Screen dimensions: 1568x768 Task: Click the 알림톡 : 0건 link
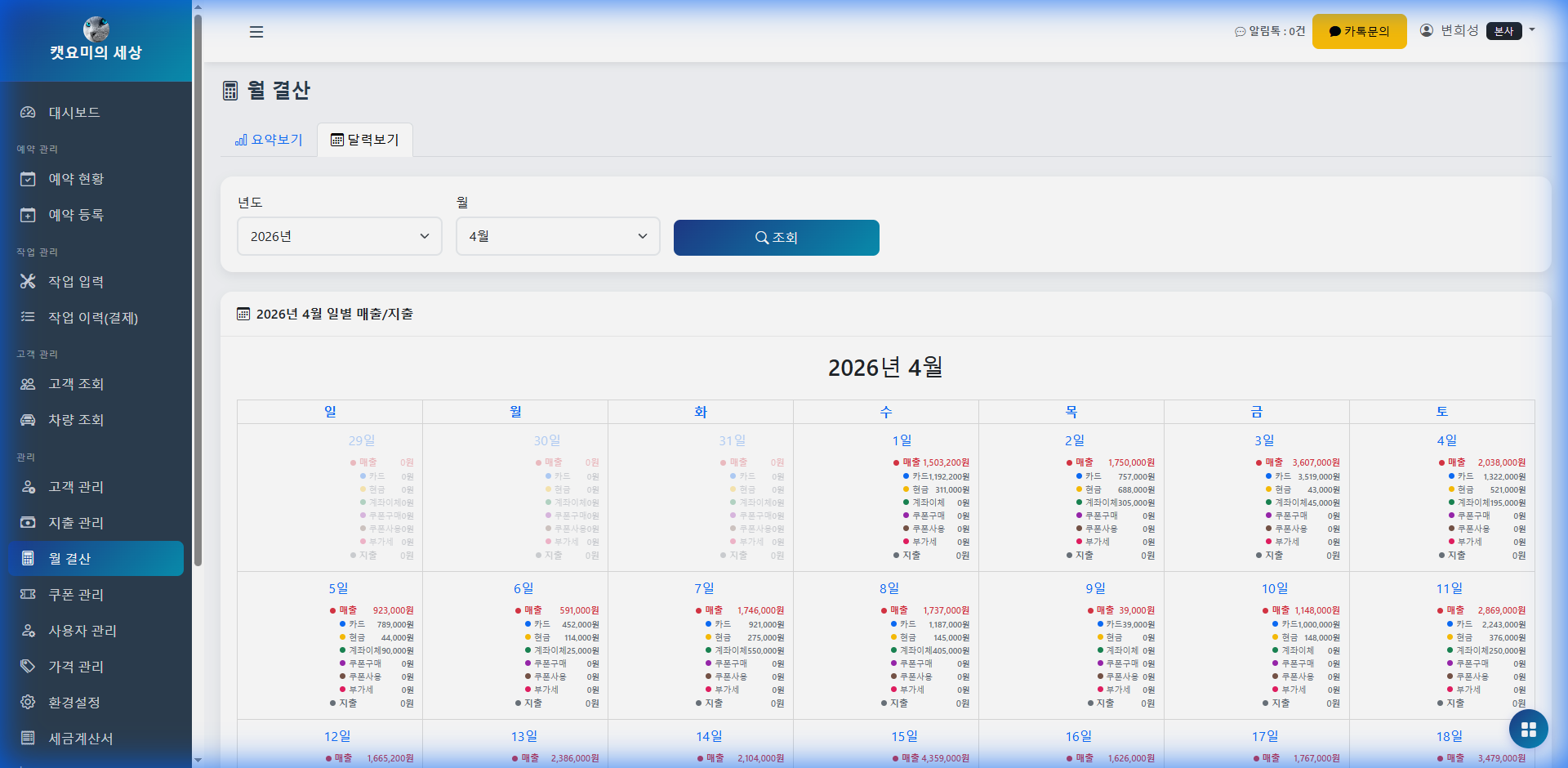[1270, 31]
